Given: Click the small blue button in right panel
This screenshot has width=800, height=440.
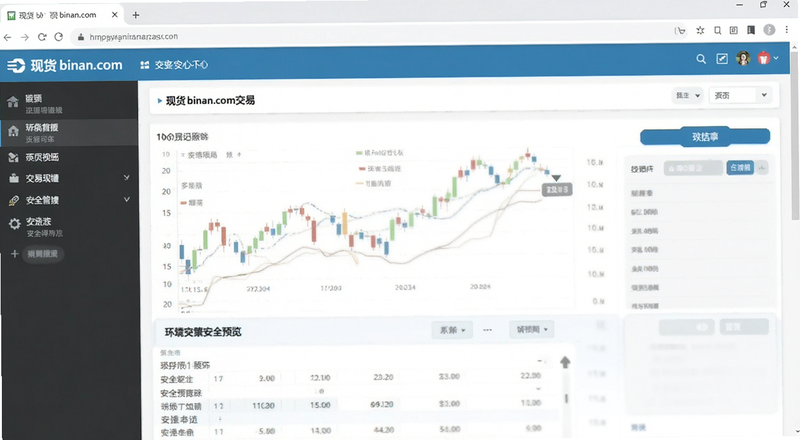Looking at the screenshot, I should [x=740, y=167].
